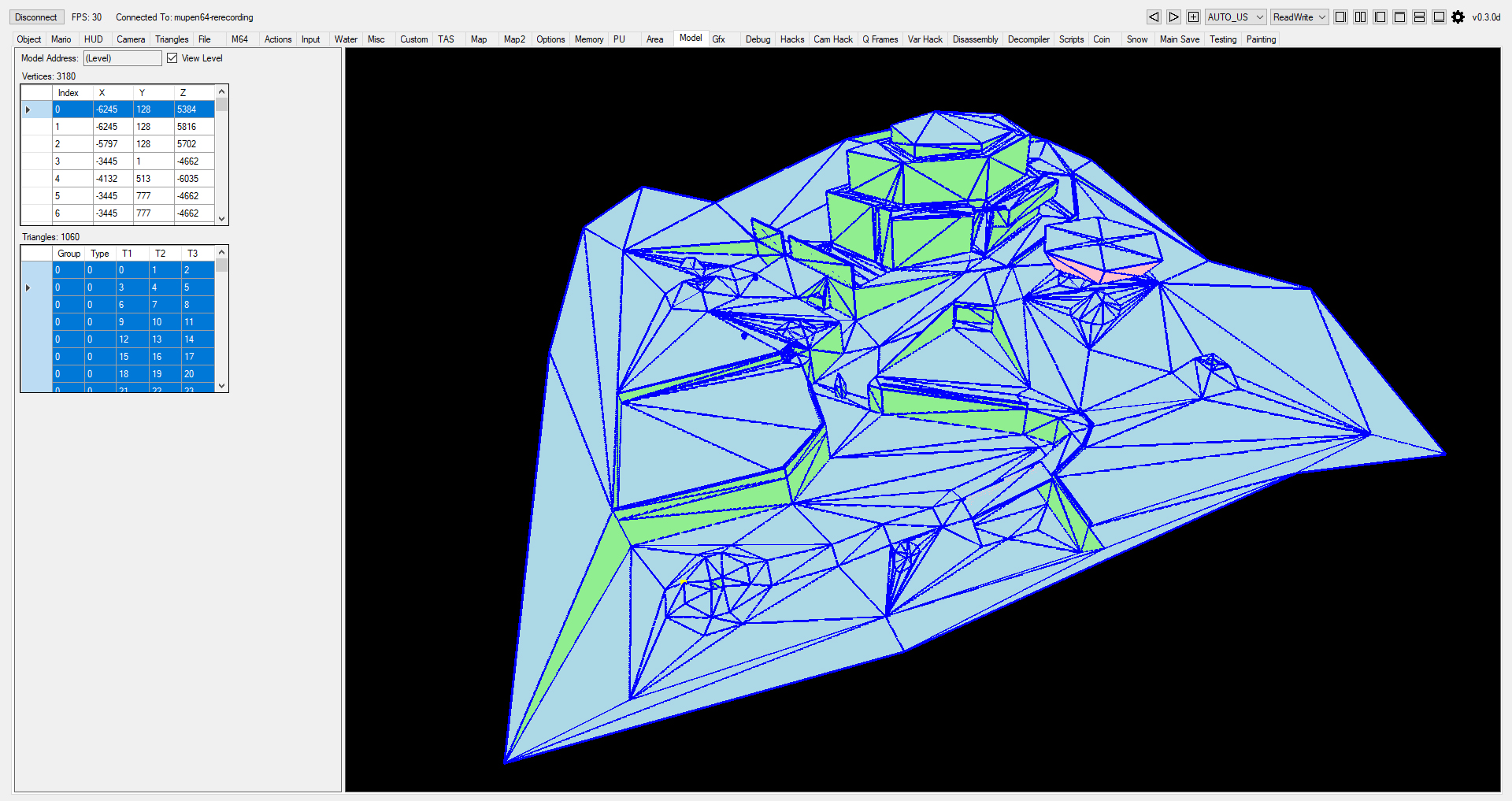The width and height of the screenshot is (1512, 801).
Task: Sort vertices by the Index column header
Action: click(72, 93)
